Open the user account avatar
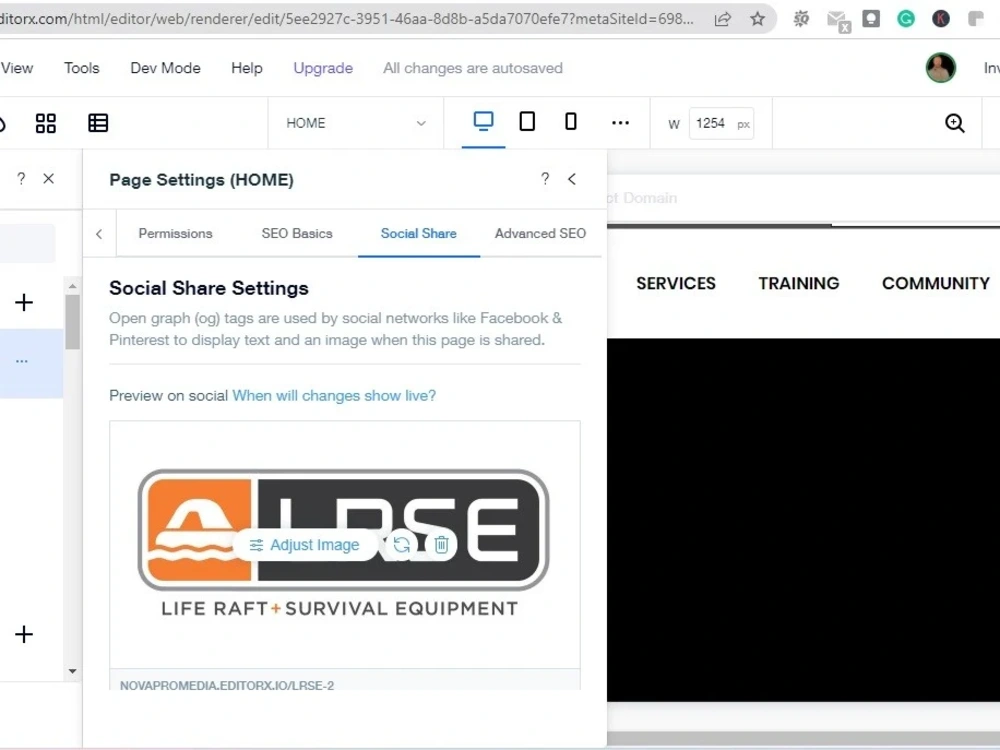This screenshot has width=1000, height=750. [941, 68]
